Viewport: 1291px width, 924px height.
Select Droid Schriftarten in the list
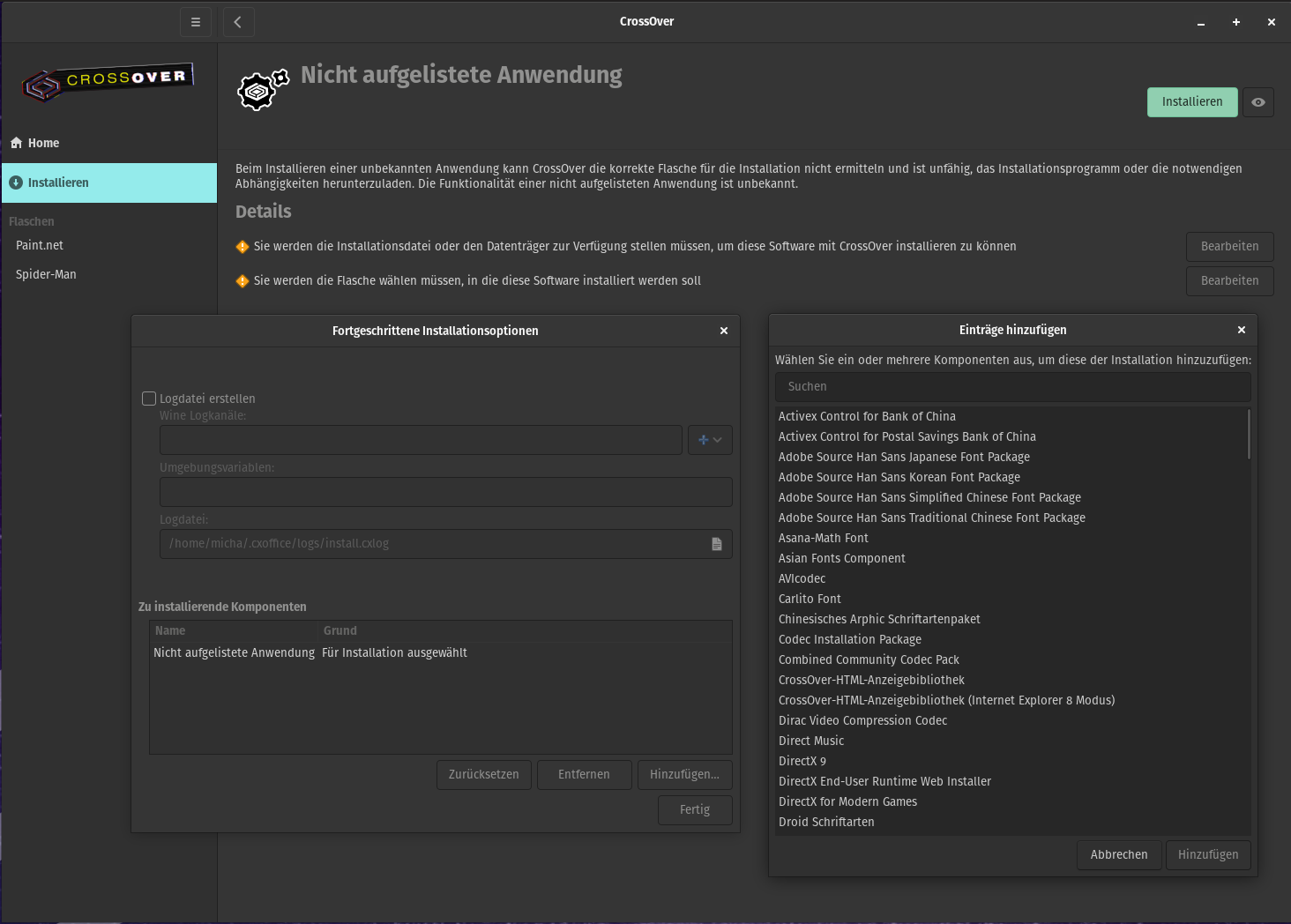click(x=1011, y=823)
